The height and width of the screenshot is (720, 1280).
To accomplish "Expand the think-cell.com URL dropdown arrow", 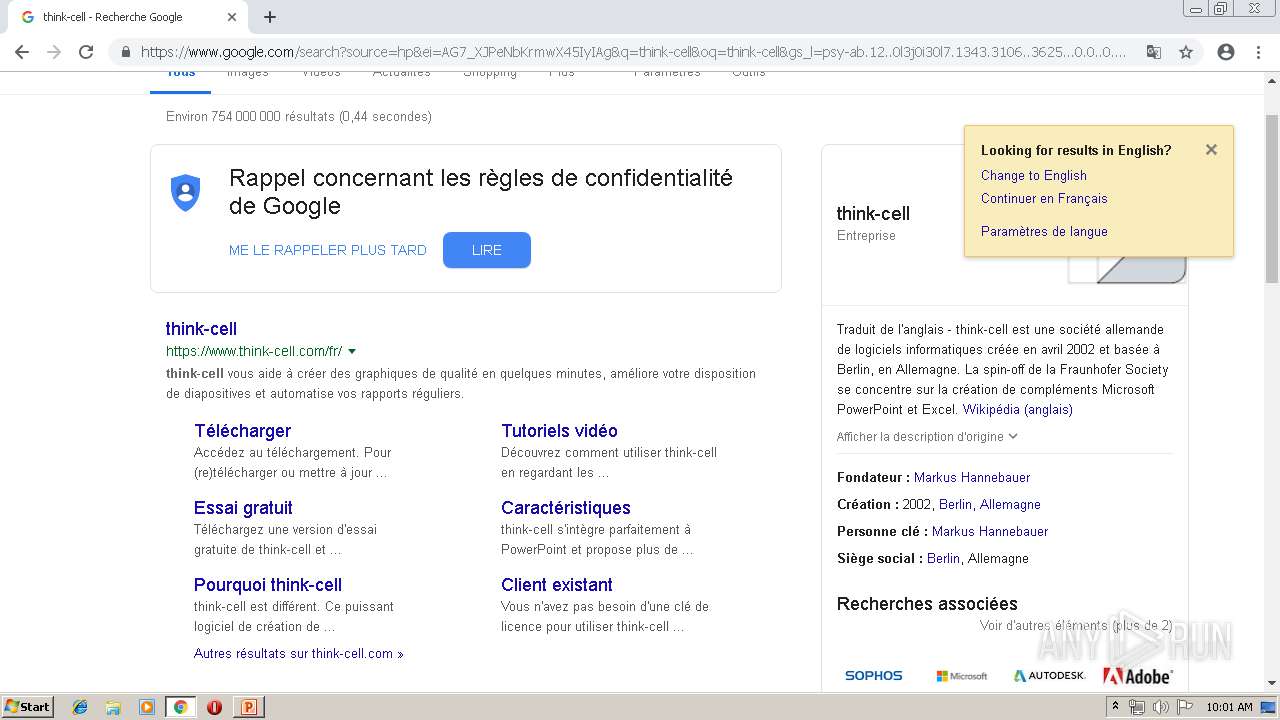I will click(x=352, y=351).
